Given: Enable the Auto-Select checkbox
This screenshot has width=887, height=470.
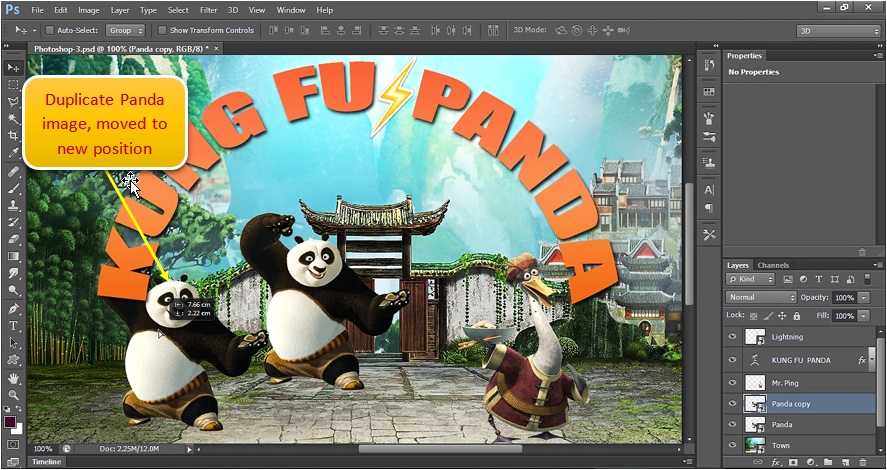Looking at the screenshot, I should click(x=49, y=31).
